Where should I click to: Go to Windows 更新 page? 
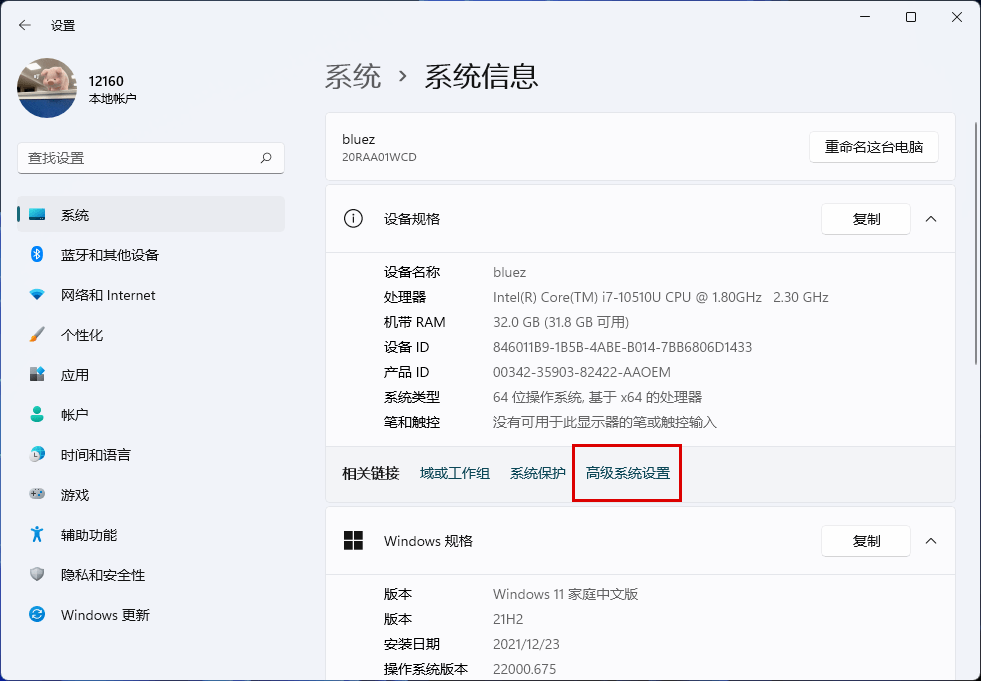(x=151, y=615)
